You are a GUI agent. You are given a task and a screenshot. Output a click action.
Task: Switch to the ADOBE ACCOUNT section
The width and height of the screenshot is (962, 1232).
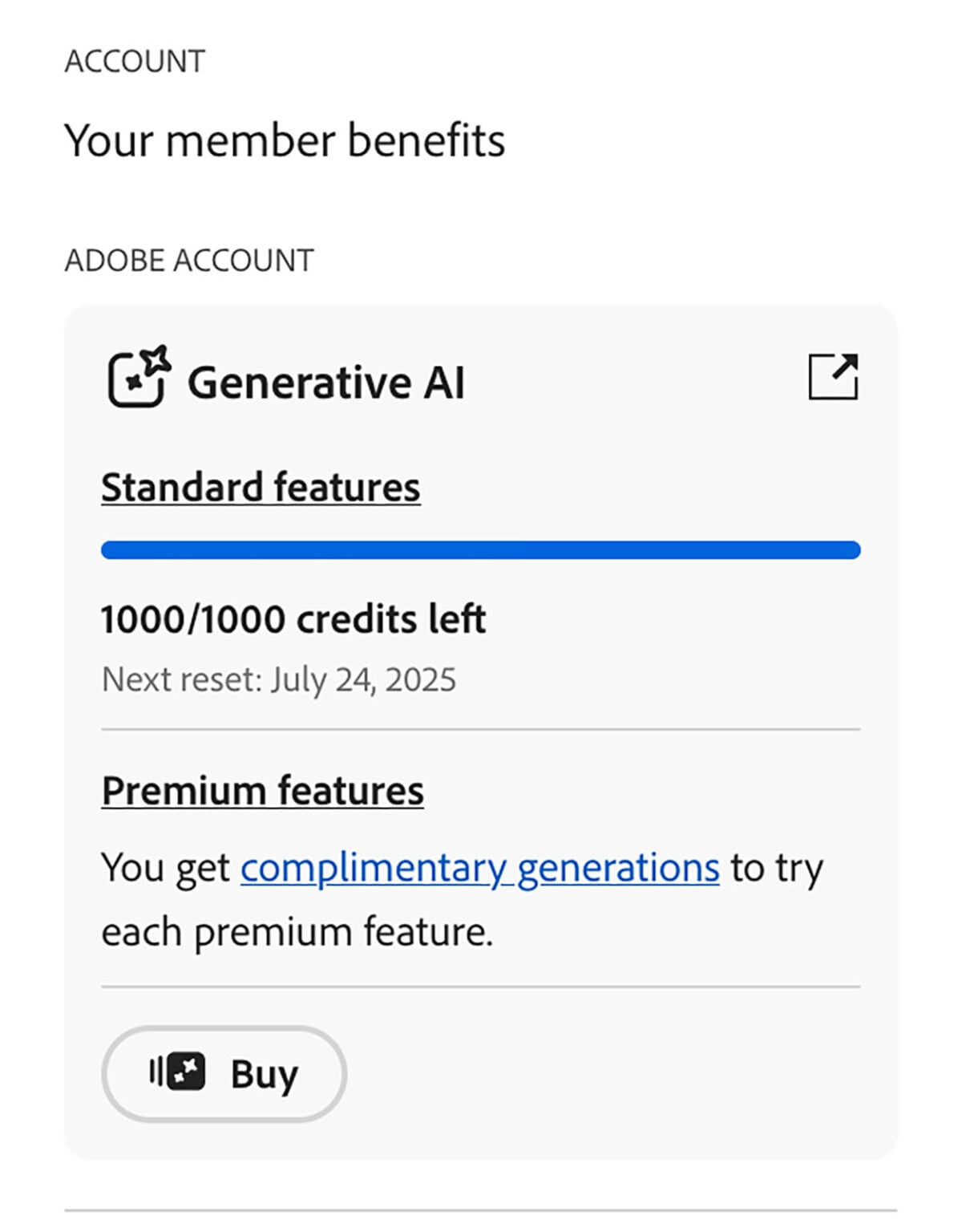(189, 259)
